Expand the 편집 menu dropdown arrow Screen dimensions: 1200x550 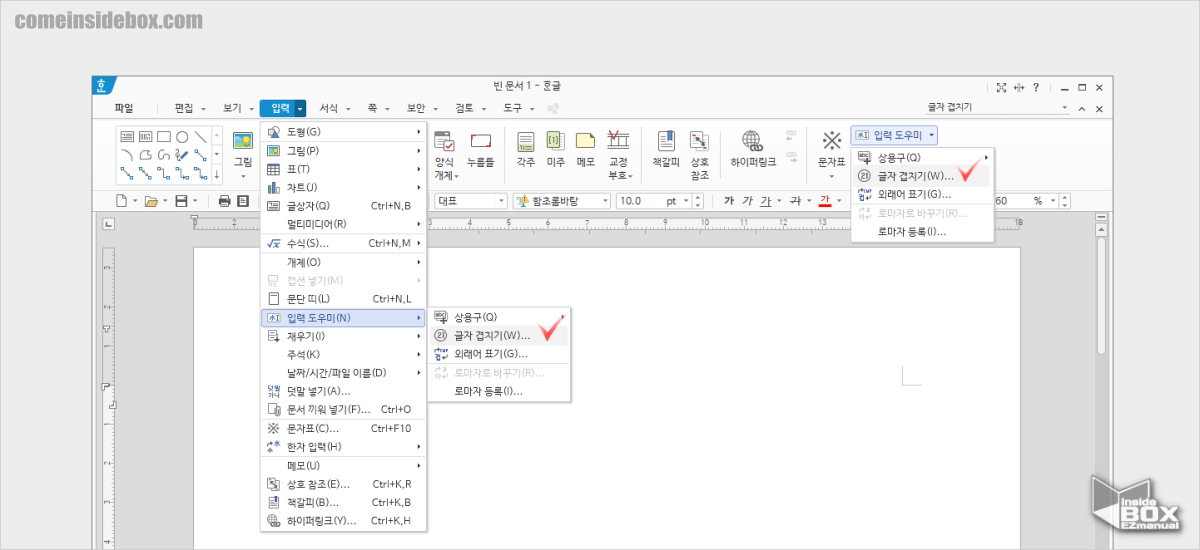[x=203, y=108]
